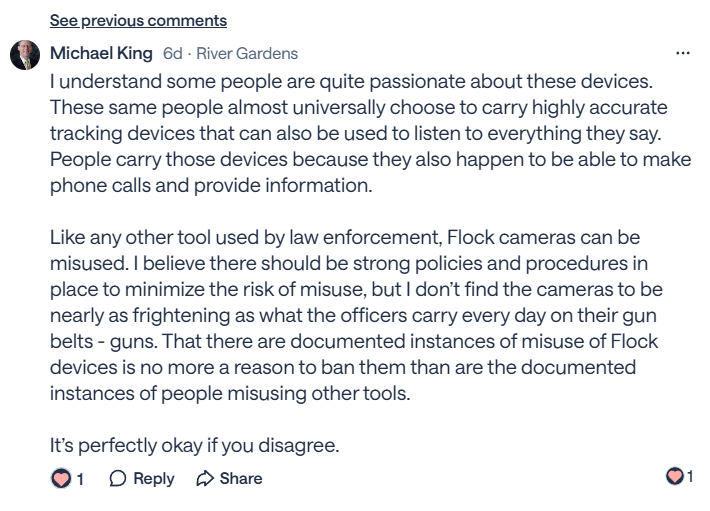Open Michael King's profile via his name
Screen dimensions: 710x511
[101, 53]
